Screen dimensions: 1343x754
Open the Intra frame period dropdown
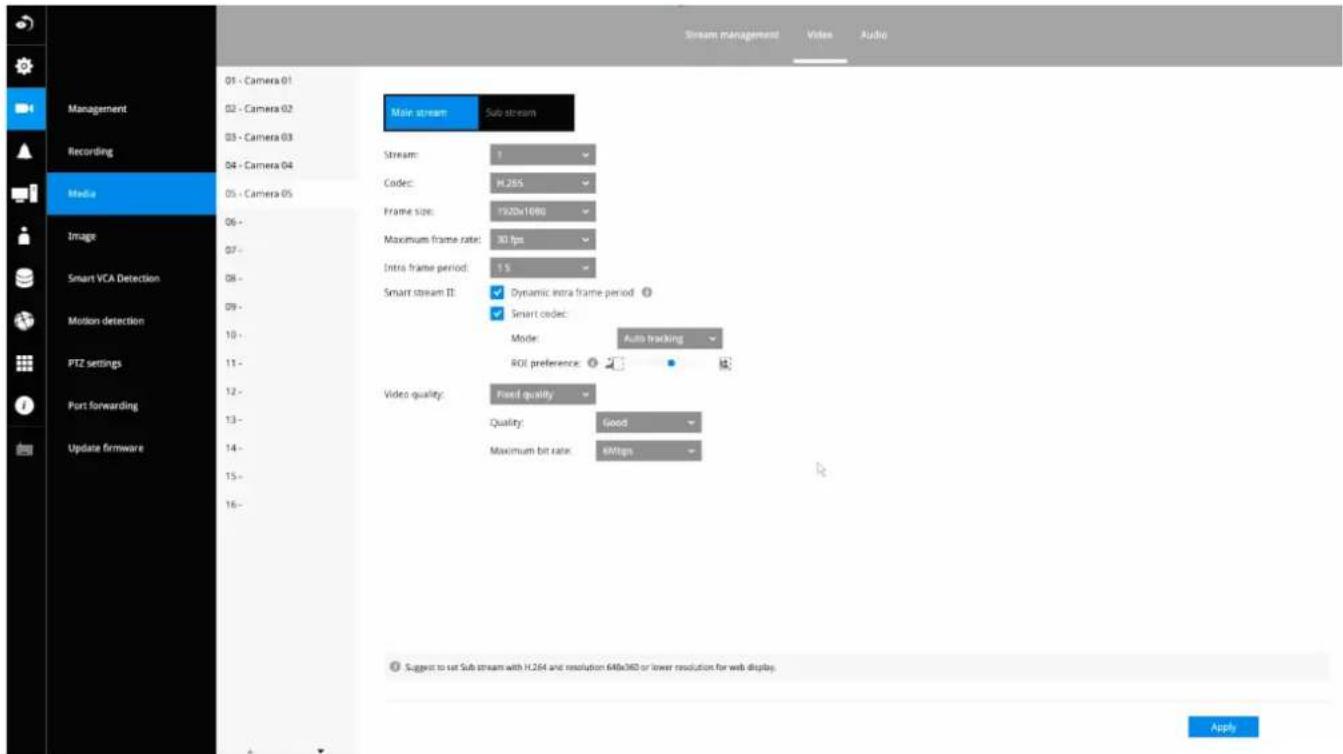pos(543,268)
